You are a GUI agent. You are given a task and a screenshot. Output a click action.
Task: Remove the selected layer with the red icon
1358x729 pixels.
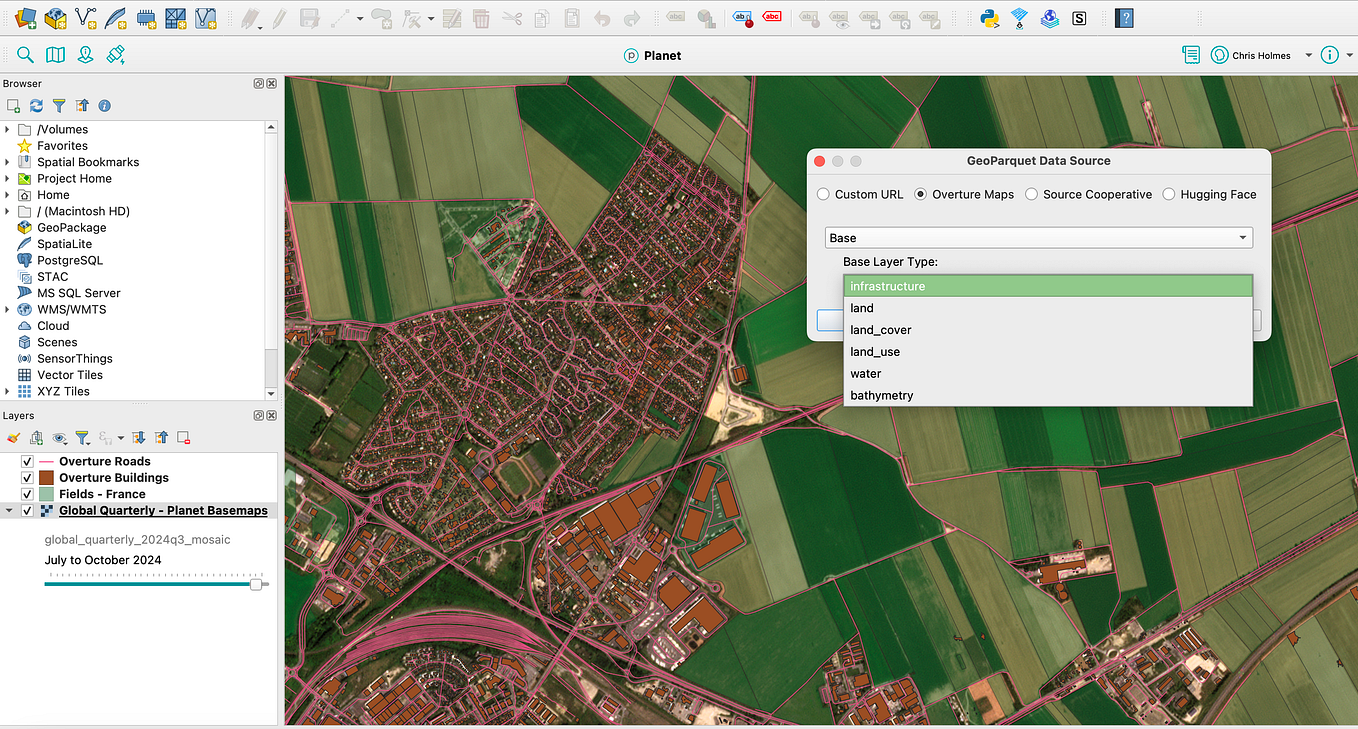tap(183, 437)
